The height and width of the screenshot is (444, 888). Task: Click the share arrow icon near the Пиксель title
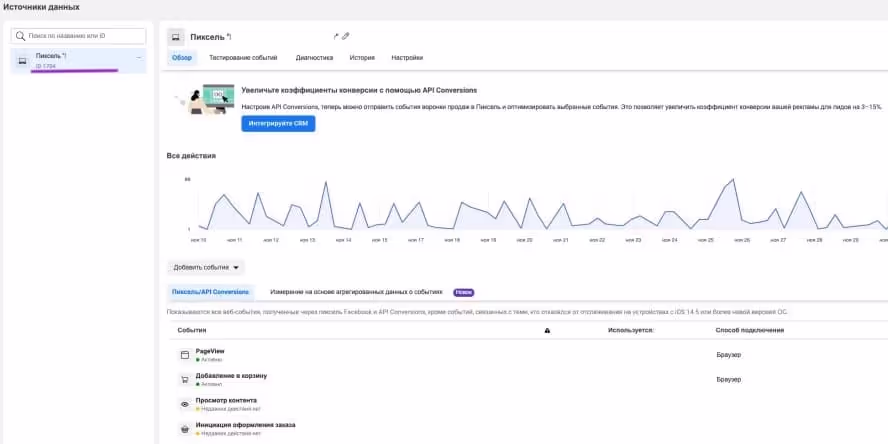pos(336,36)
